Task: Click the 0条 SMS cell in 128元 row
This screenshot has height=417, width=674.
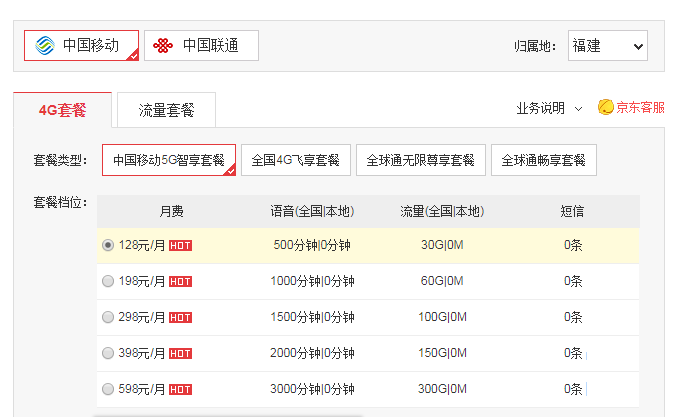Action: [x=573, y=245]
